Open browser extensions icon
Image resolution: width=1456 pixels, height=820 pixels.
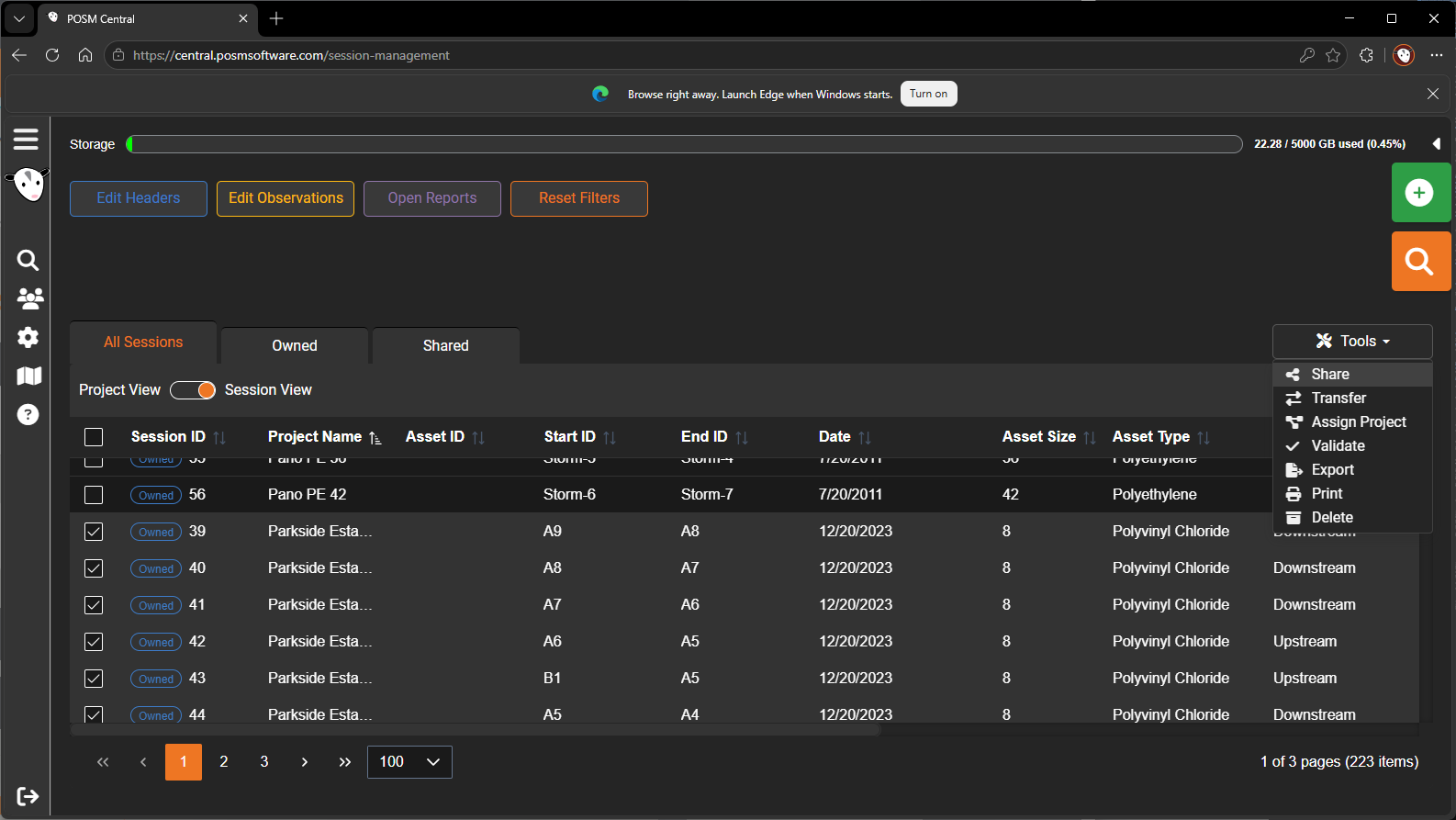click(x=1366, y=55)
